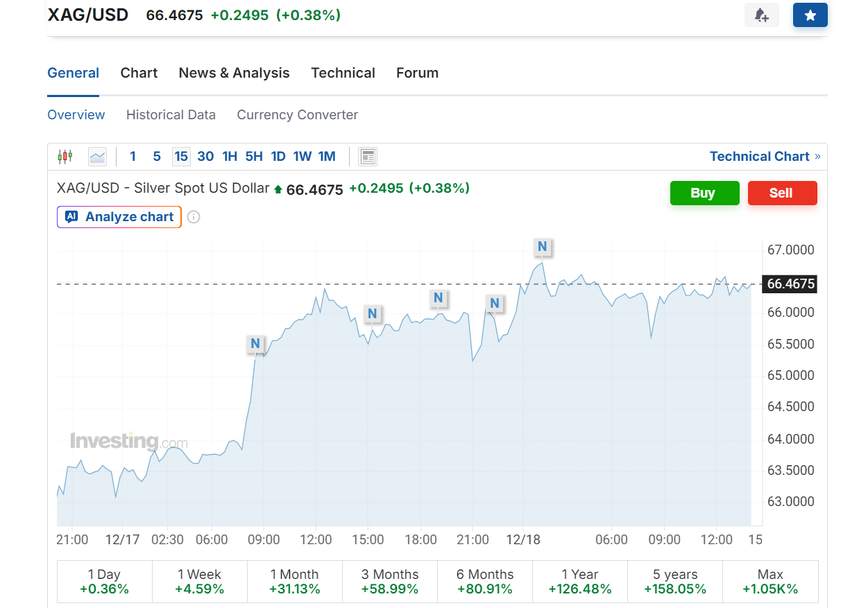Create a price alert via bell icon

pos(761,14)
